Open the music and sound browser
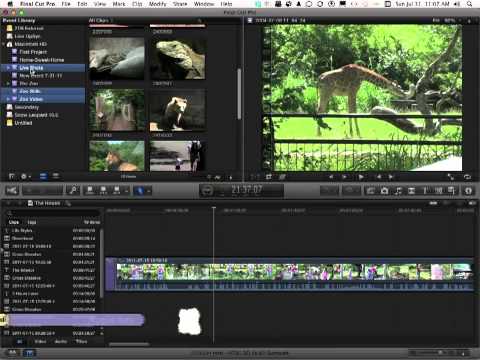Screen dimensions: 480x360 point(398,191)
